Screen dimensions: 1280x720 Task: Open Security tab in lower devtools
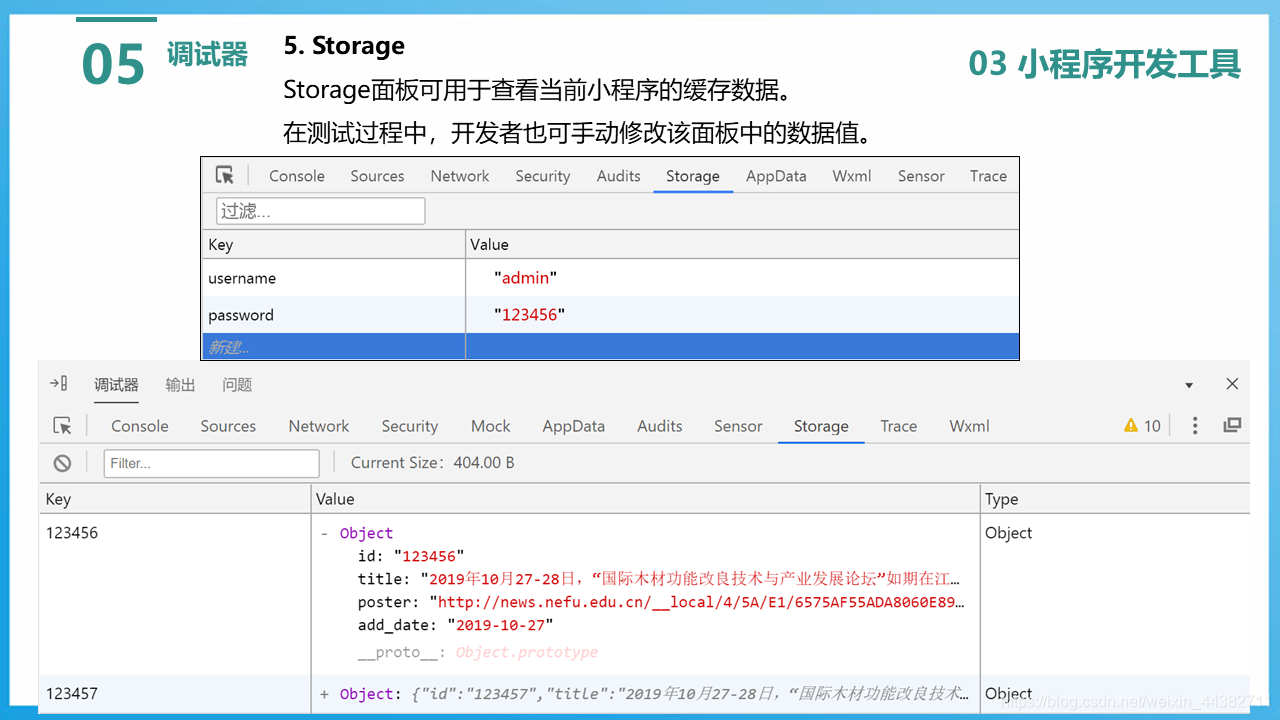click(x=410, y=426)
